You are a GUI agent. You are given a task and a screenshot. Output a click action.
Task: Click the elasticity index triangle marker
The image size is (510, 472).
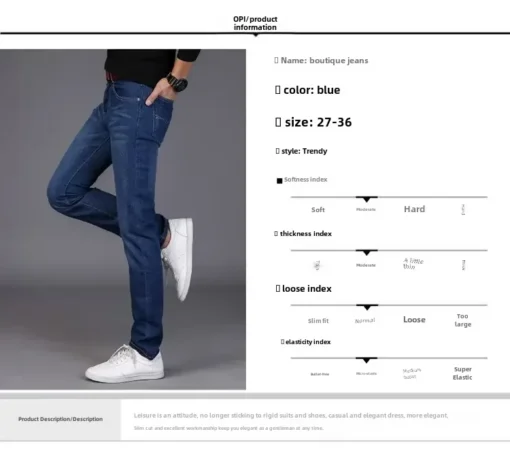point(366,360)
